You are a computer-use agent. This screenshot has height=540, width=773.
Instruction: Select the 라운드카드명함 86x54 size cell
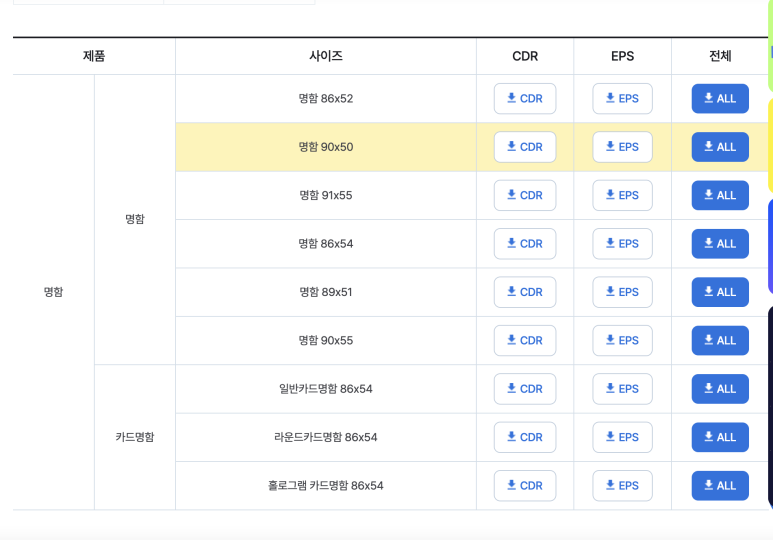[326, 437]
